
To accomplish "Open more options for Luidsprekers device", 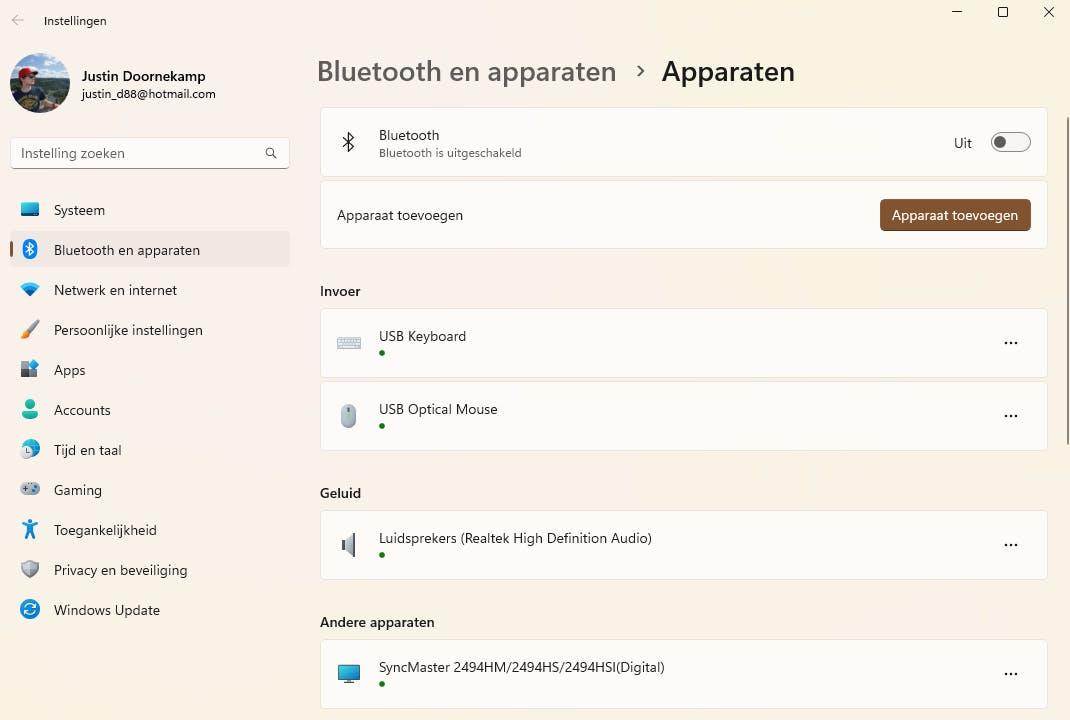I will [x=1010, y=545].
